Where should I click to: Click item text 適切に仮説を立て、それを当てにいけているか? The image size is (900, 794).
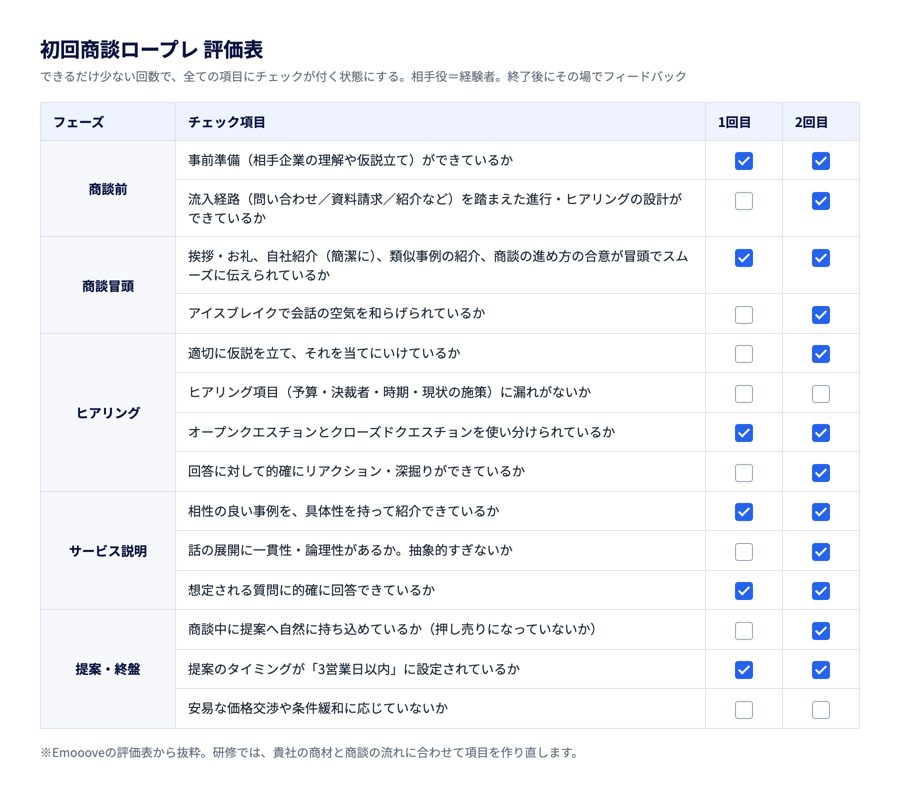click(324, 353)
